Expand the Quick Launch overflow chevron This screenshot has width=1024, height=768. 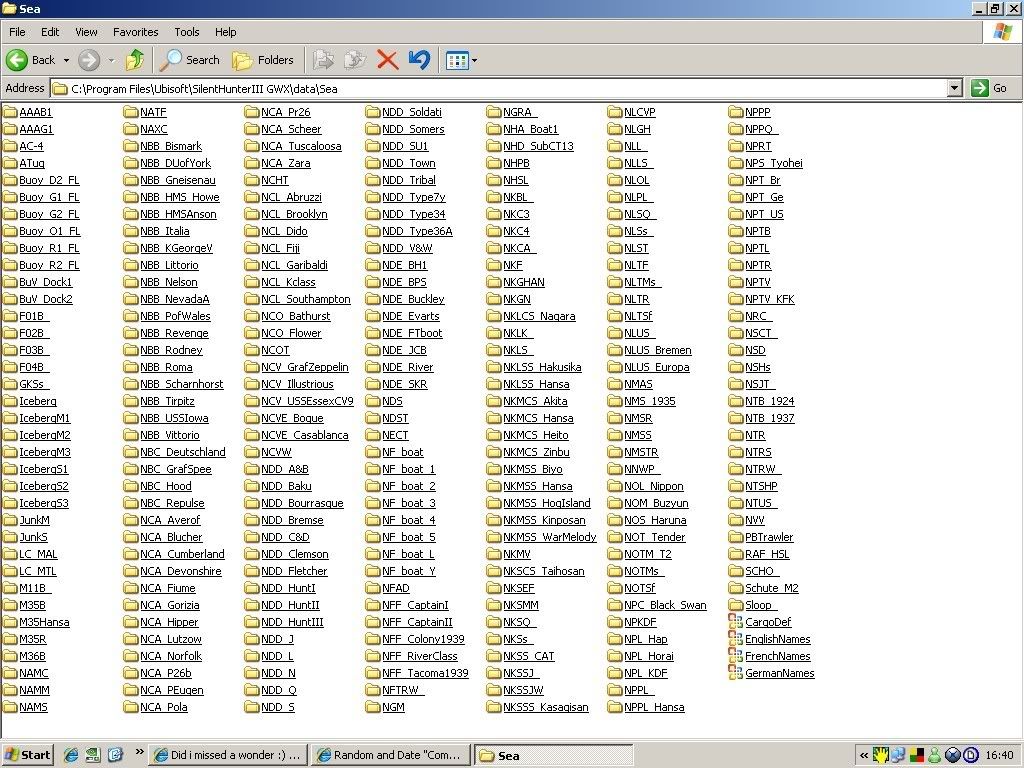[139, 752]
